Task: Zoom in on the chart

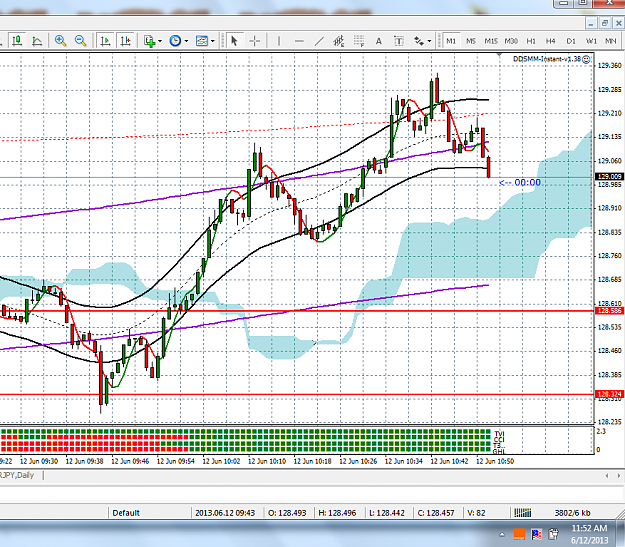Action: coord(61,41)
